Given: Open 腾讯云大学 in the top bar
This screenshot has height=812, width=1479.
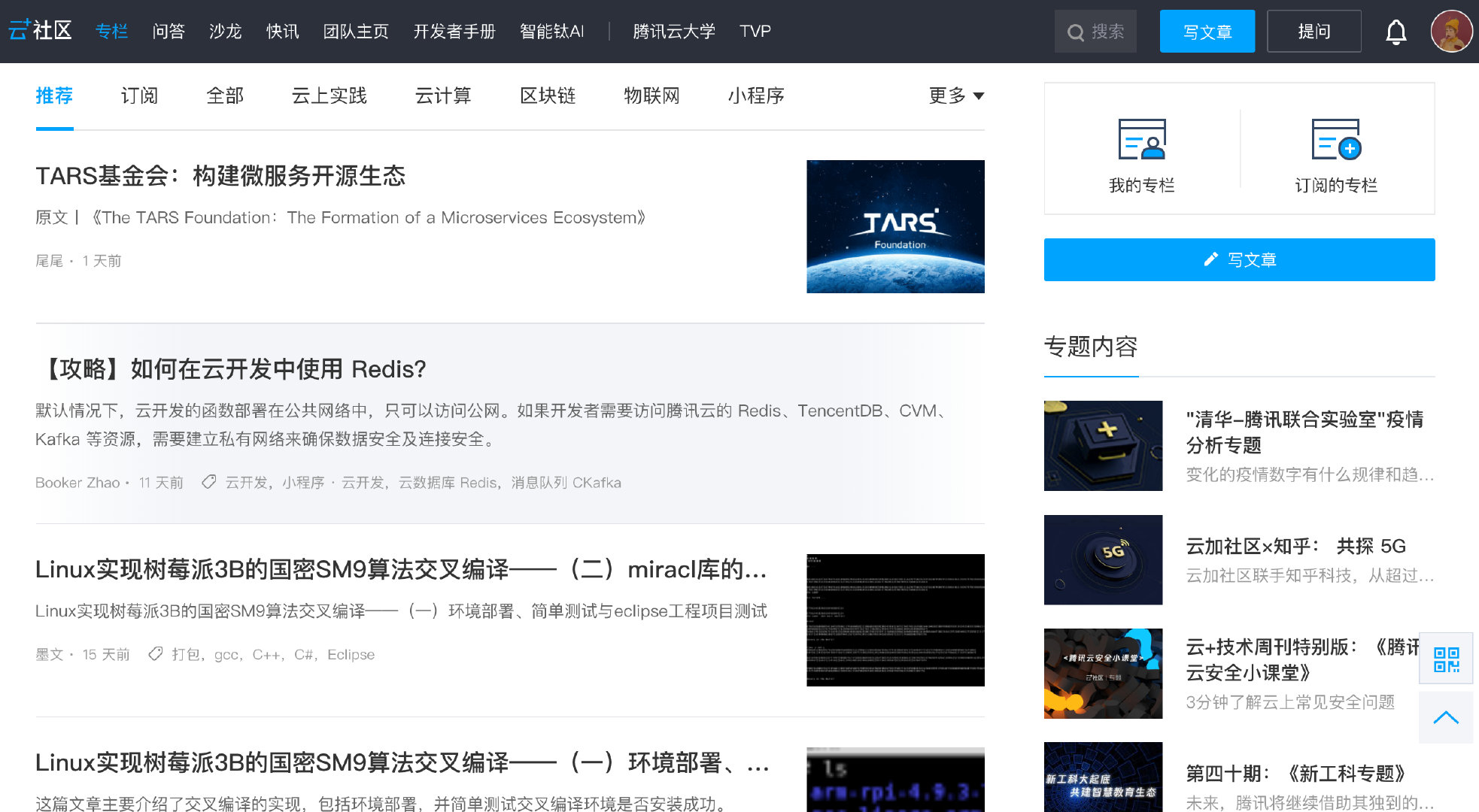Looking at the screenshot, I should [674, 31].
